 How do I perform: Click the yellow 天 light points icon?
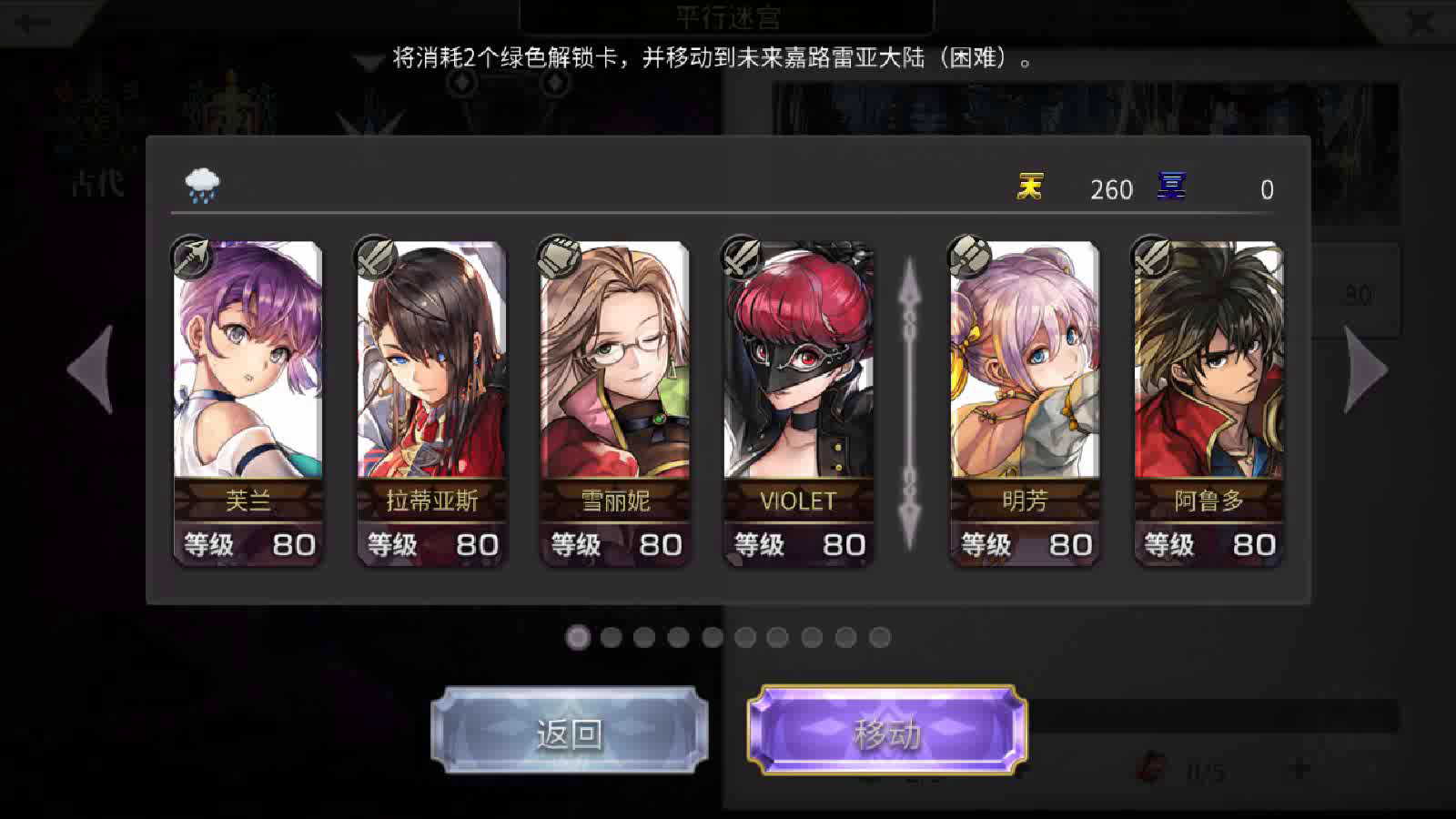click(x=1029, y=187)
